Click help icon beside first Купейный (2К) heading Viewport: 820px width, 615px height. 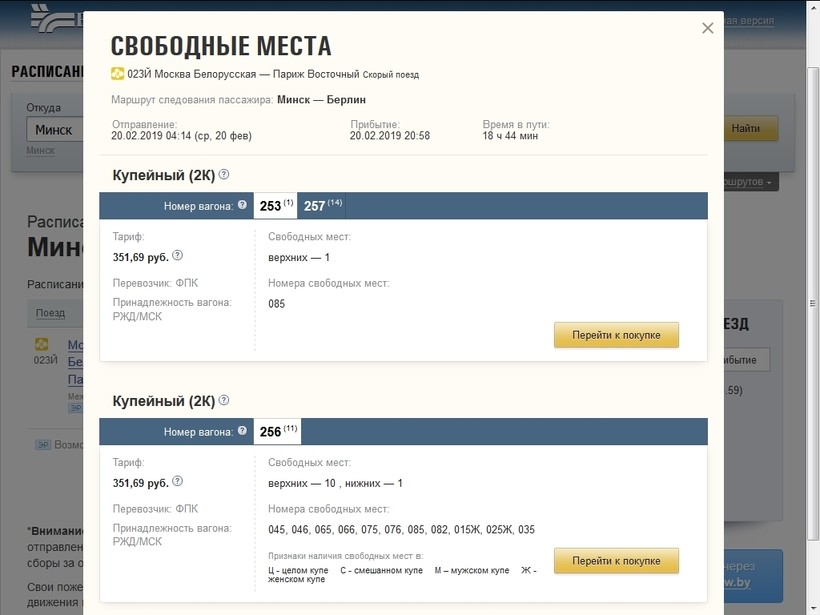coord(224,174)
